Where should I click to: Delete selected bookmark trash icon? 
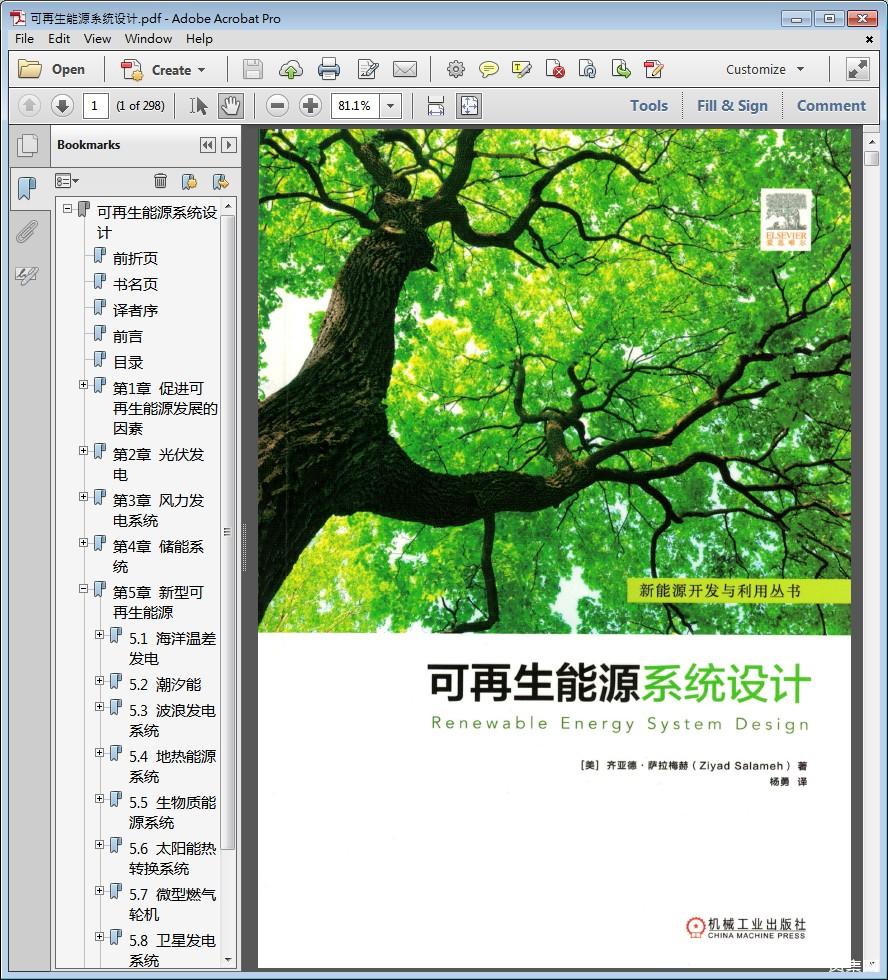(161, 181)
